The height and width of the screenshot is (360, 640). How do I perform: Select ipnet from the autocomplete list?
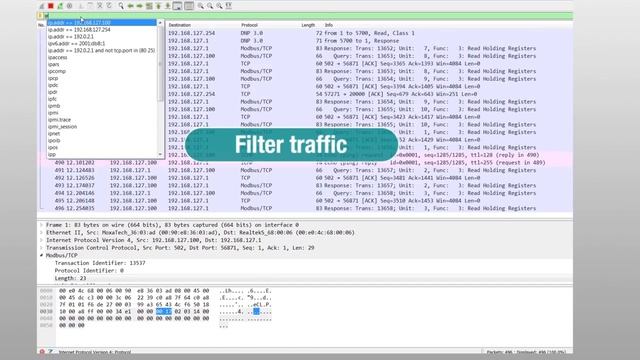point(102,133)
